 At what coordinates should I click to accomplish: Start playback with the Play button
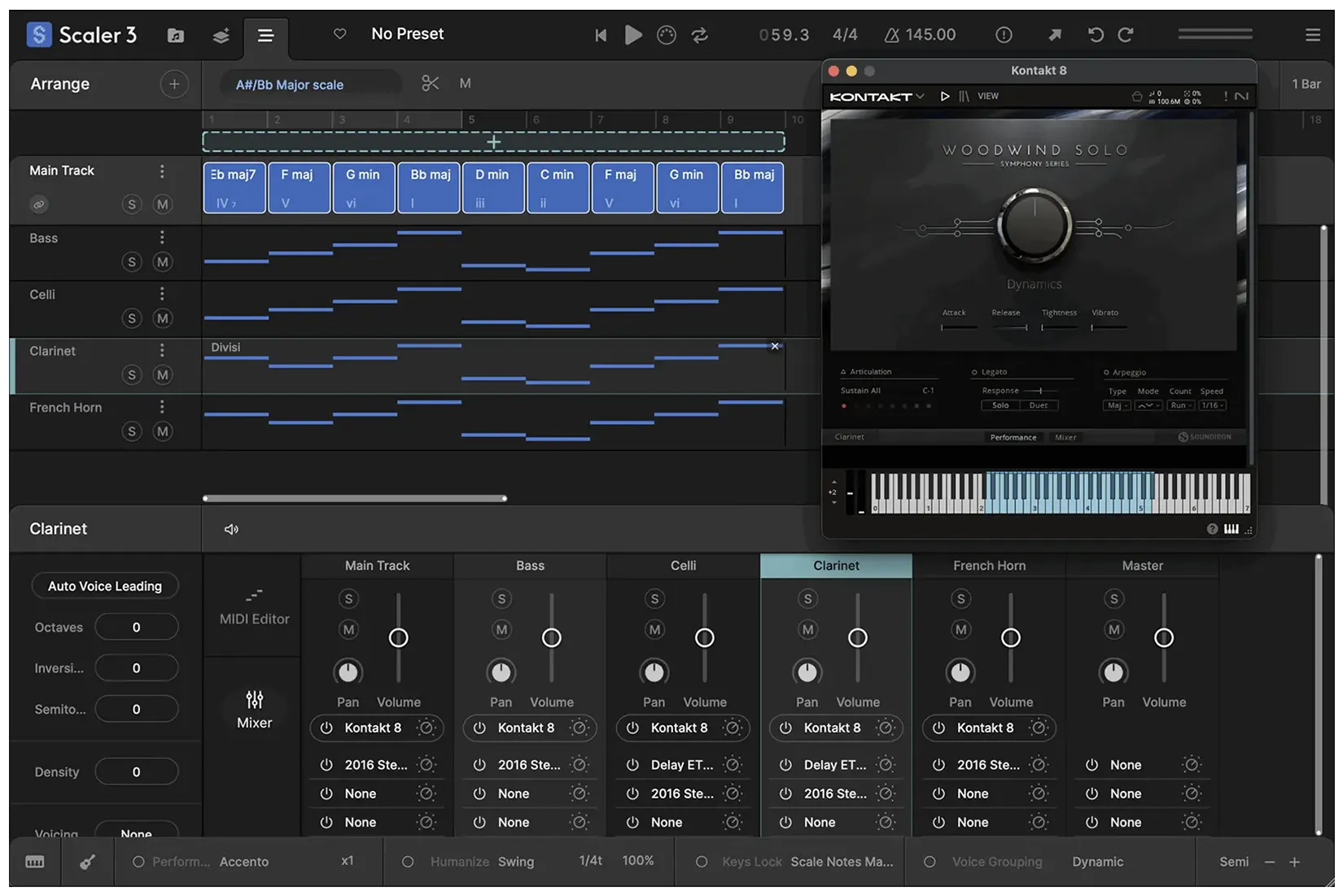point(632,34)
